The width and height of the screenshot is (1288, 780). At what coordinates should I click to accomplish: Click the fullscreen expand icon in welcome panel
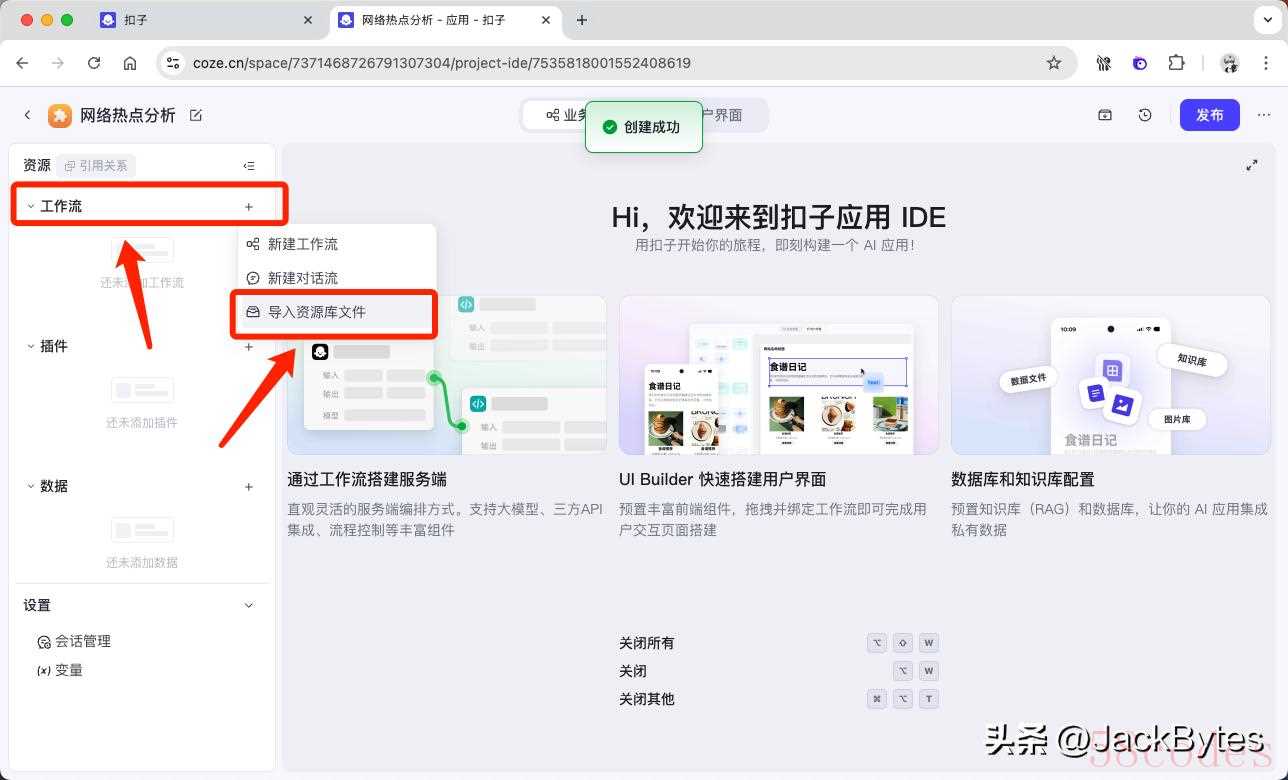[x=1252, y=165]
